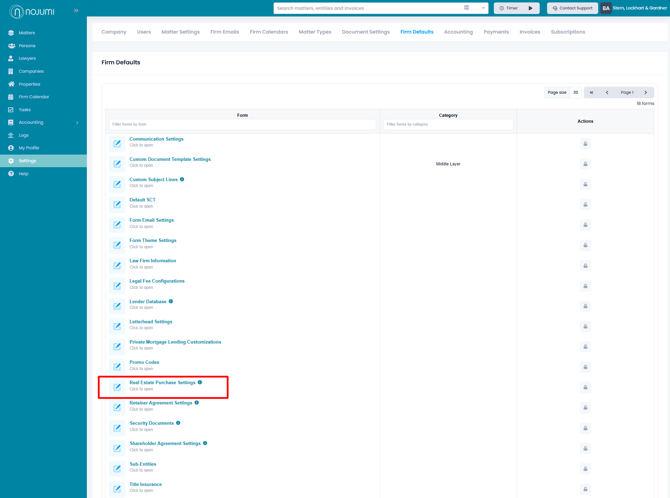670x498 pixels.
Task: Start the timer with the play icon
Action: pyautogui.click(x=531, y=8)
